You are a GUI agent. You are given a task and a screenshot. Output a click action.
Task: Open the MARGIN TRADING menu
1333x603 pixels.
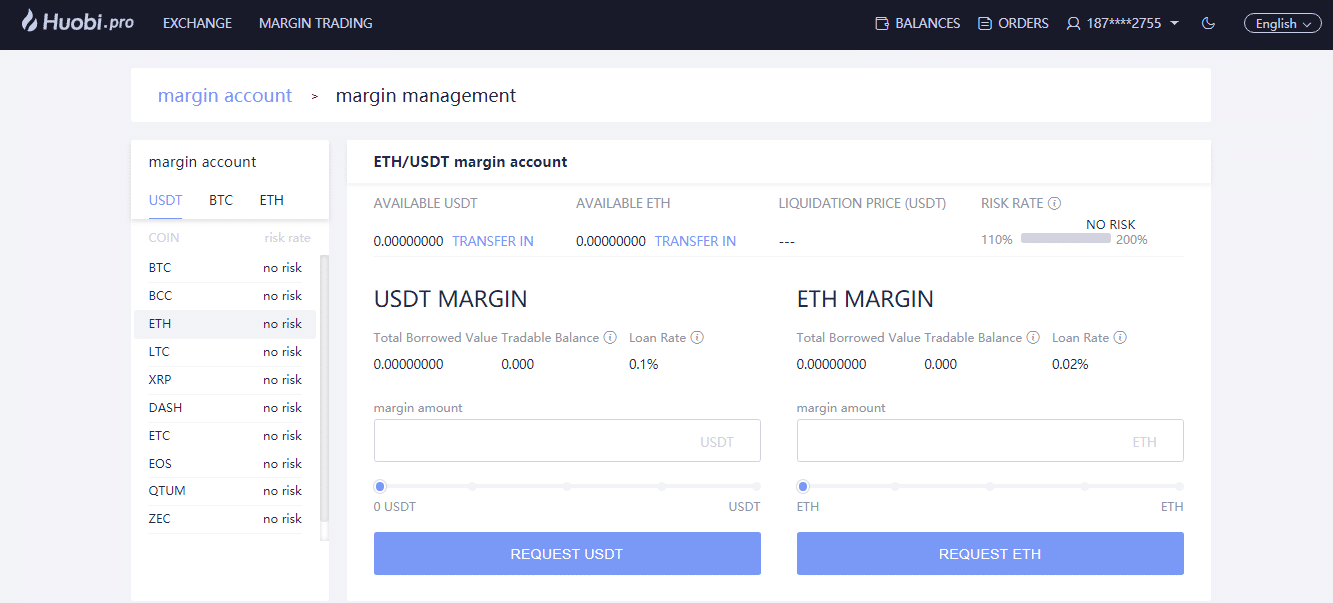pos(315,22)
